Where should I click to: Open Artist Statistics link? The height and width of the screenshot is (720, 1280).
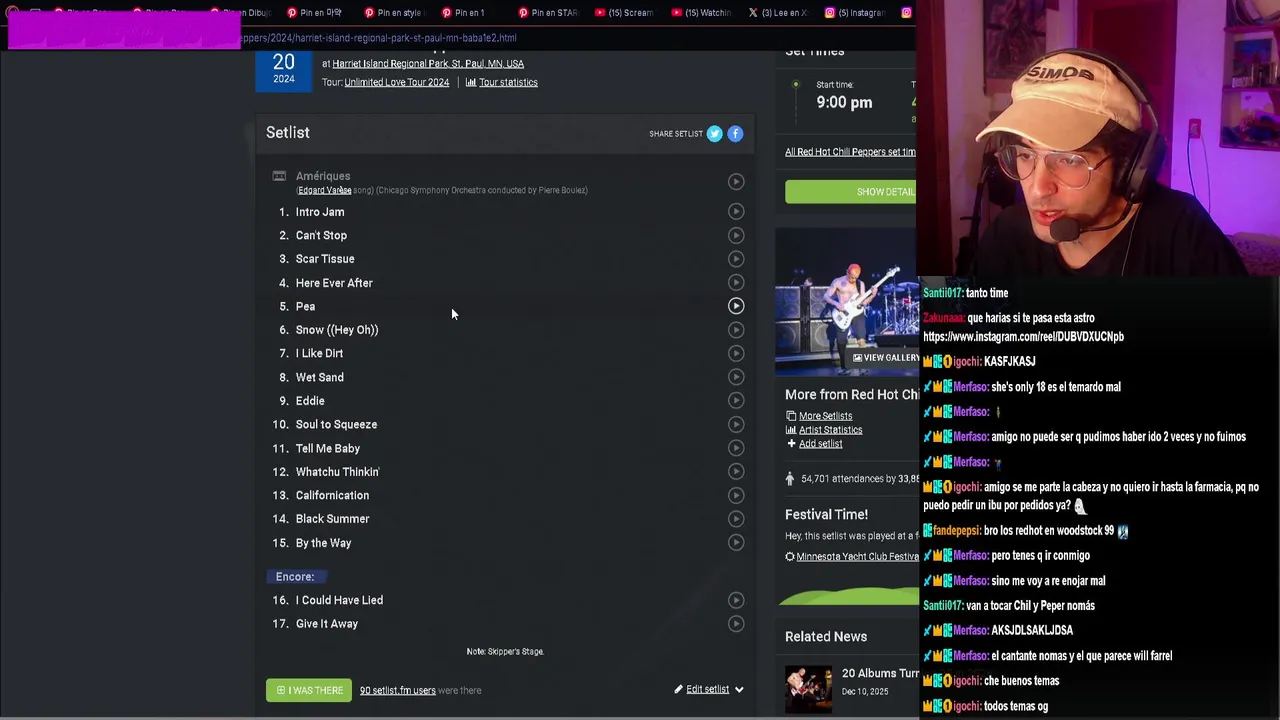pos(830,430)
